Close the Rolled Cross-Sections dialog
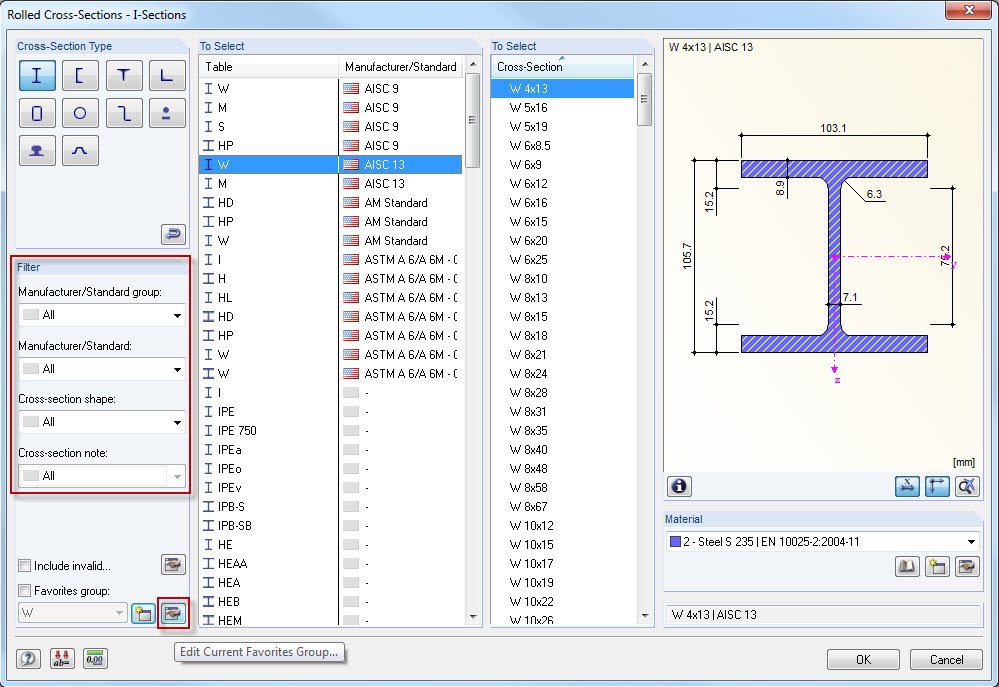The image size is (999, 687). [x=968, y=10]
